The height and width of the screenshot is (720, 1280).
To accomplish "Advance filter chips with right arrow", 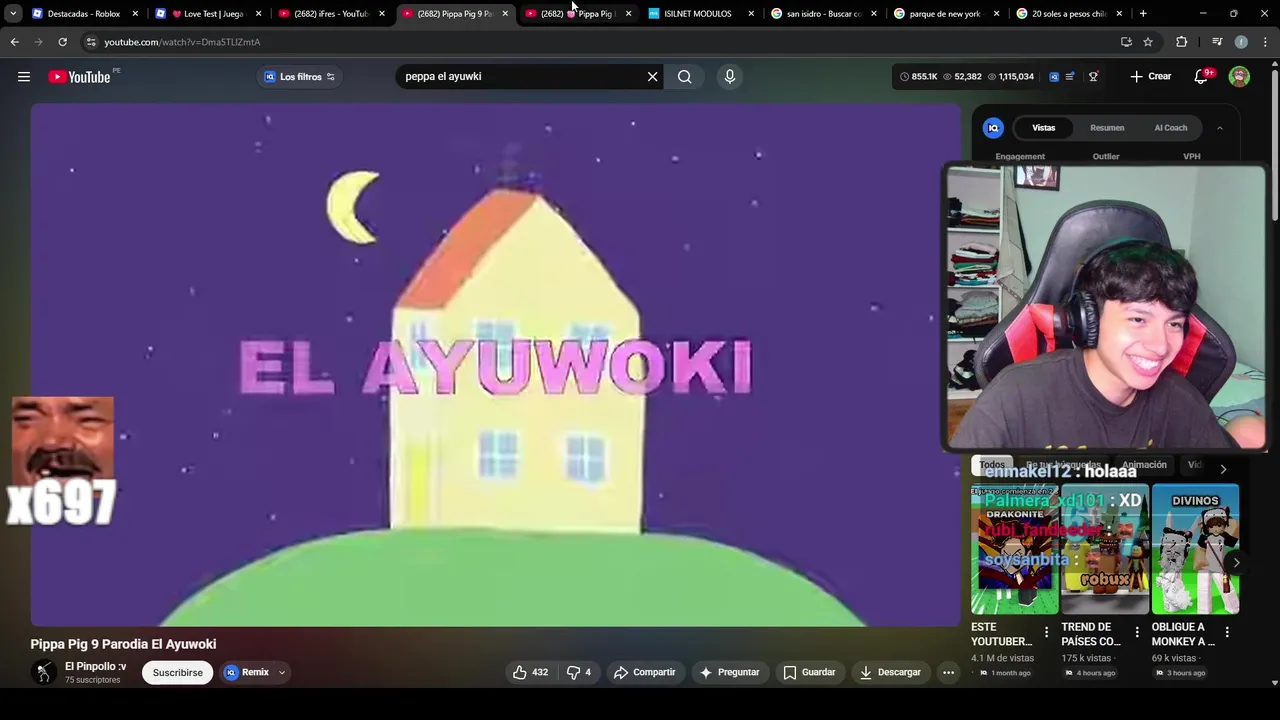I will click(1223, 468).
